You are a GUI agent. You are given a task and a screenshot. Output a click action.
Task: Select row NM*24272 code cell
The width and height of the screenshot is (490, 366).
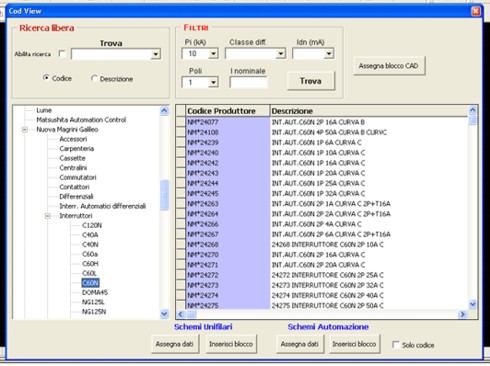pos(227,275)
